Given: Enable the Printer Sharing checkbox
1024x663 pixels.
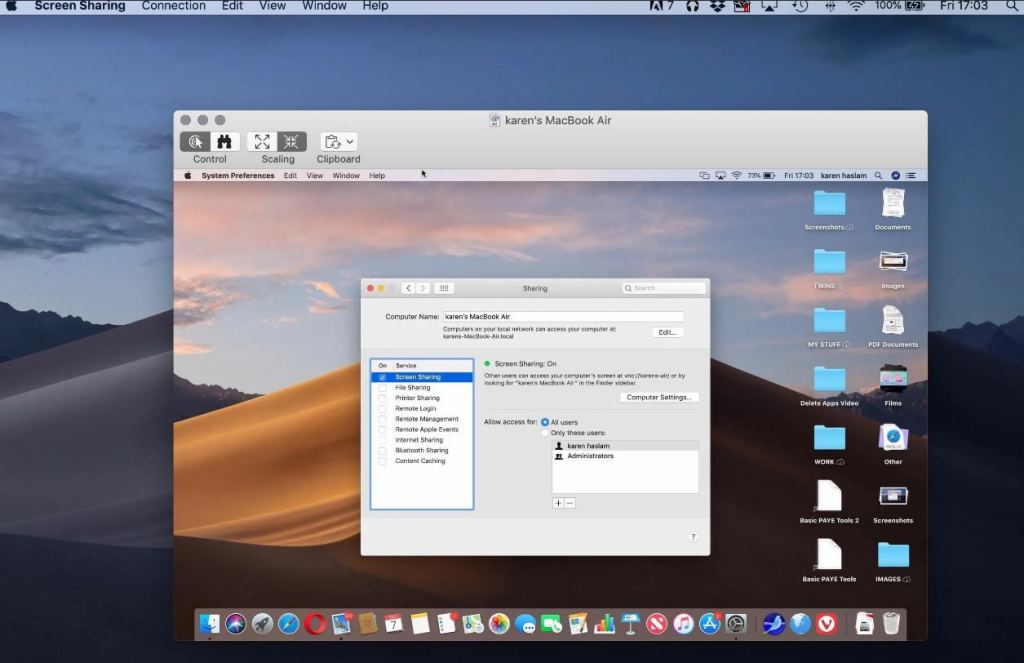Looking at the screenshot, I should pyautogui.click(x=383, y=398).
